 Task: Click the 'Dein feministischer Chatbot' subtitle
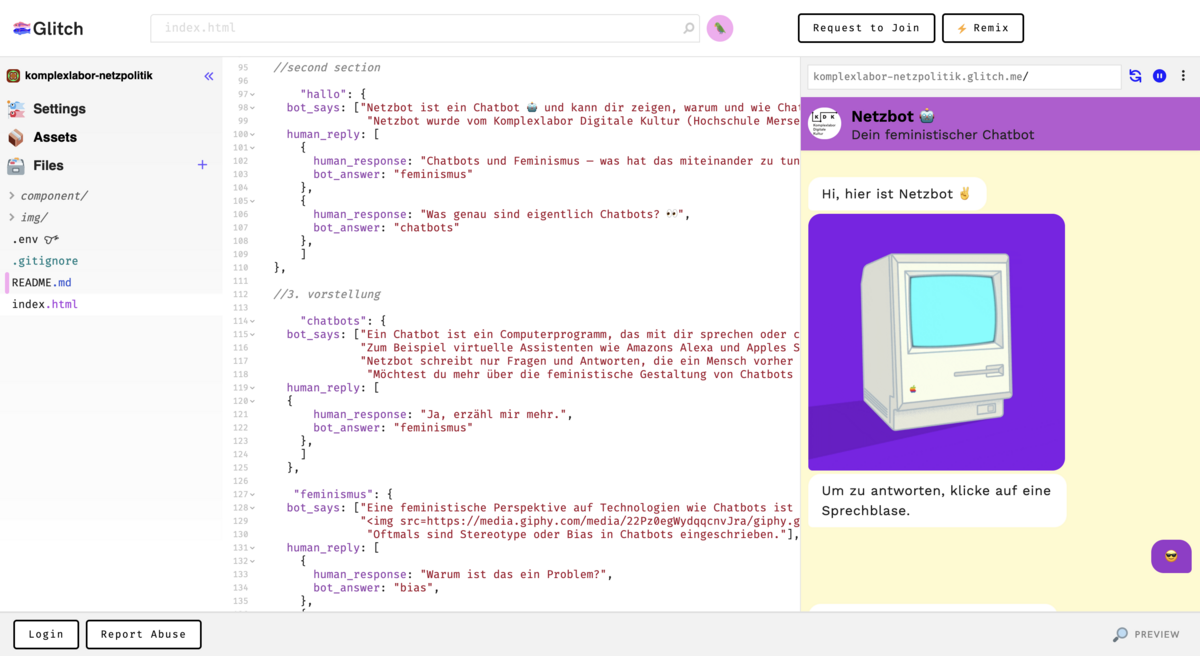pyautogui.click(x=943, y=135)
